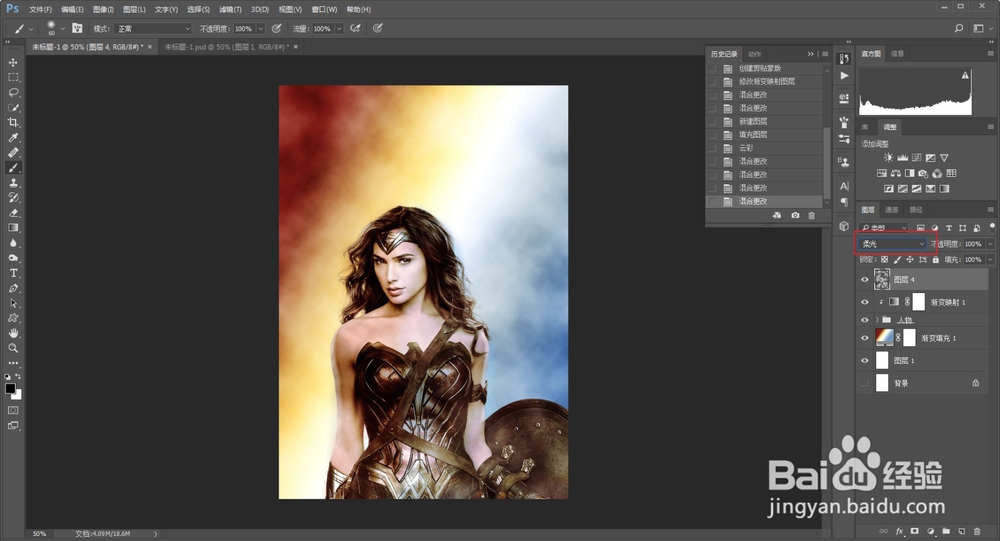Set history brush source for 云彩 state

pyautogui.click(x=712, y=148)
